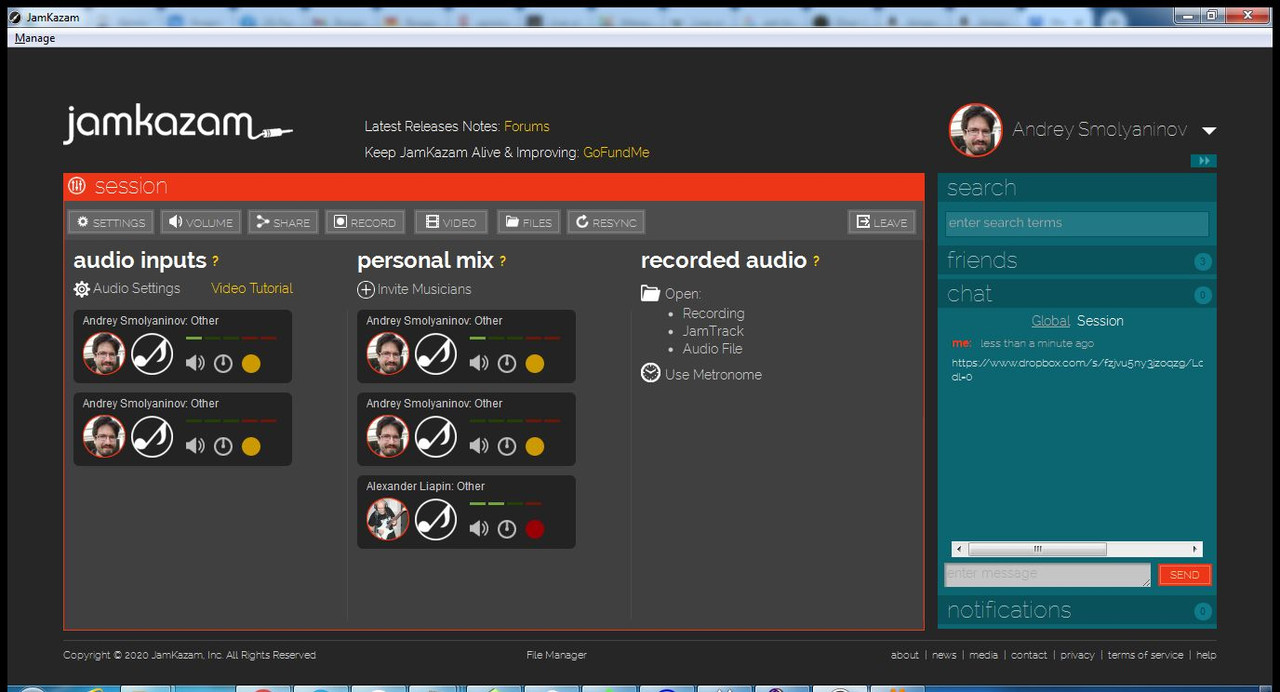The width and height of the screenshot is (1280, 692).
Task: Click pan knob on upper personal mix Andrey track
Action: [x=507, y=363]
